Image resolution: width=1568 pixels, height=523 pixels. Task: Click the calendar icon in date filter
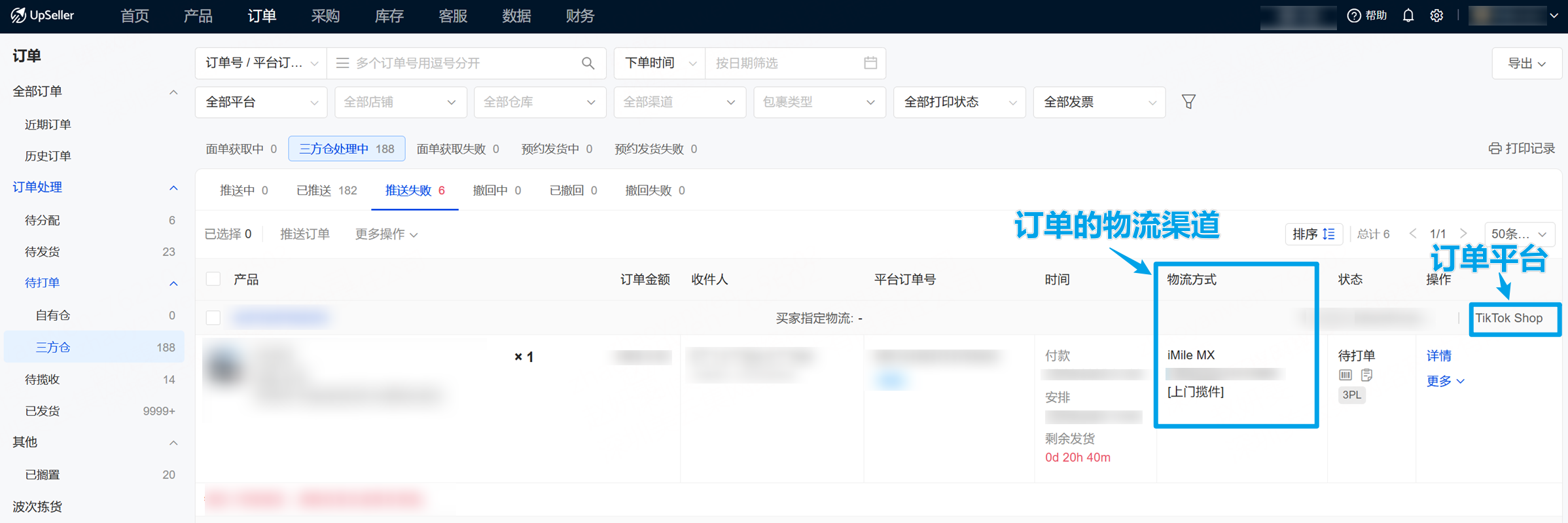tap(870, 63)
